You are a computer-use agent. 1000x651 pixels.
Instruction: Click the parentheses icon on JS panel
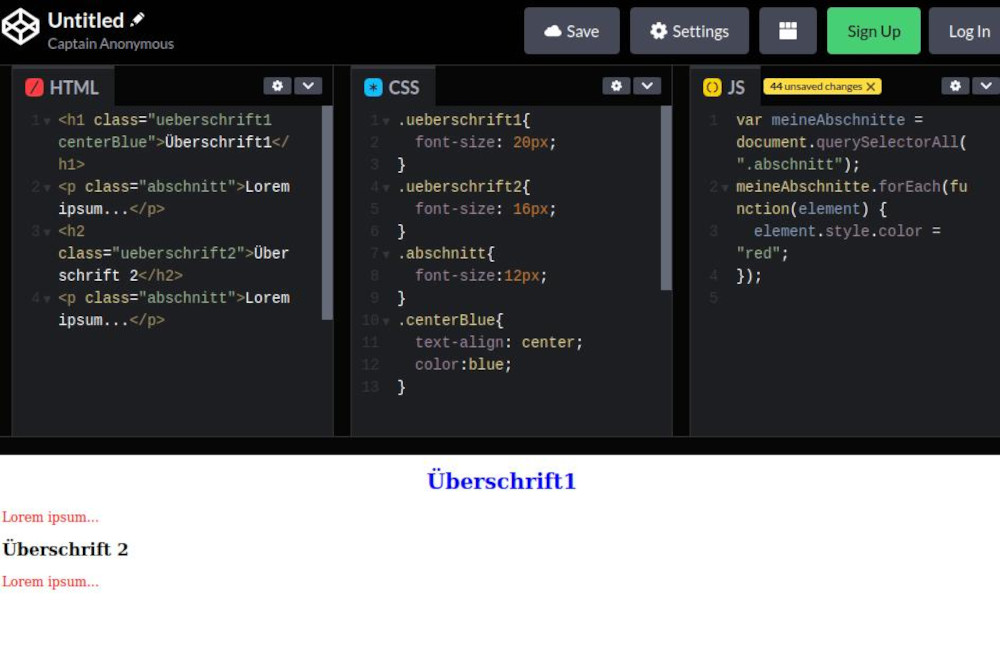(x=712, y=87)
